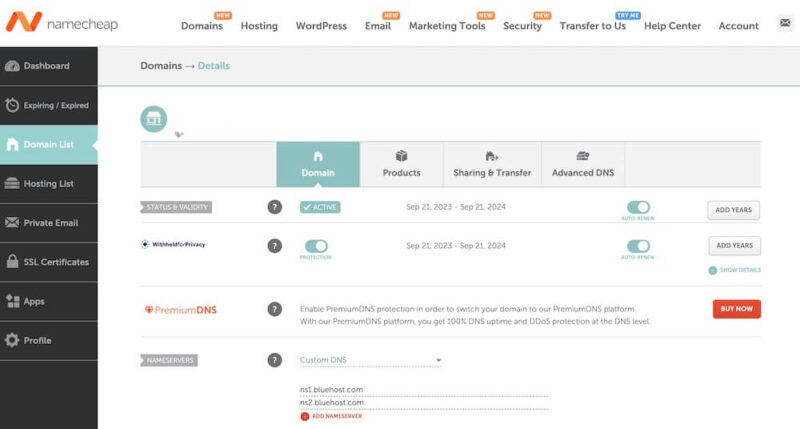Screen dimensions: 800x429
Task: Click the Domain List house icon
Action: click(x=12, y=144)
